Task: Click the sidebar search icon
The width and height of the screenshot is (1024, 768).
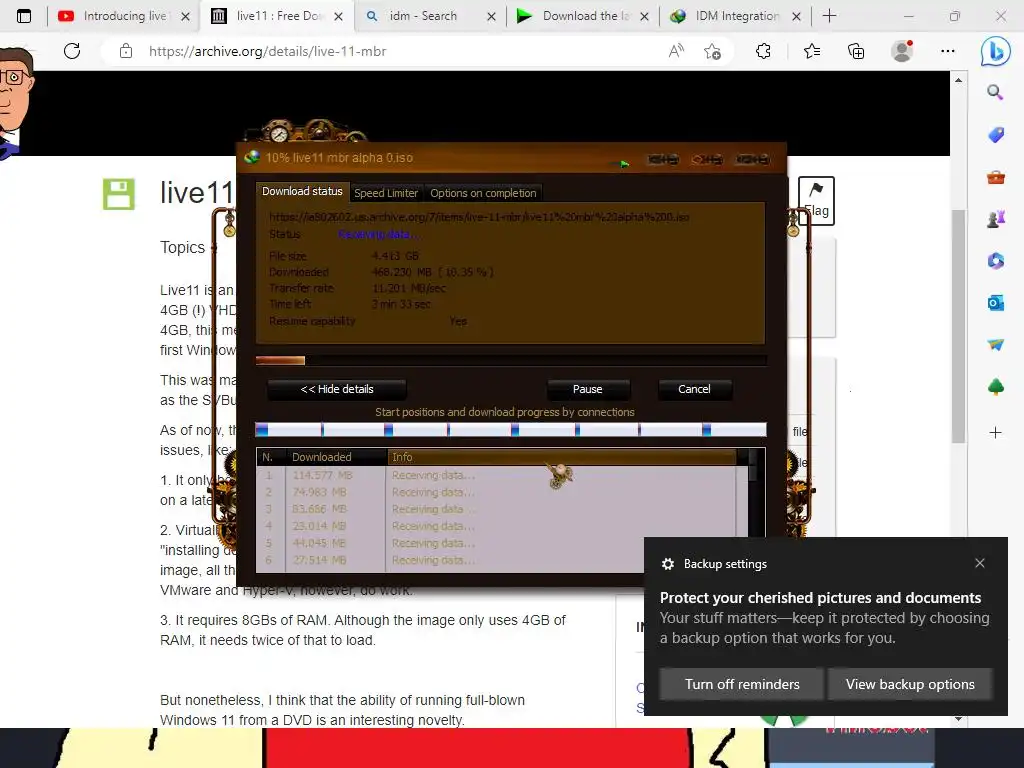Action: coord(995,92)
